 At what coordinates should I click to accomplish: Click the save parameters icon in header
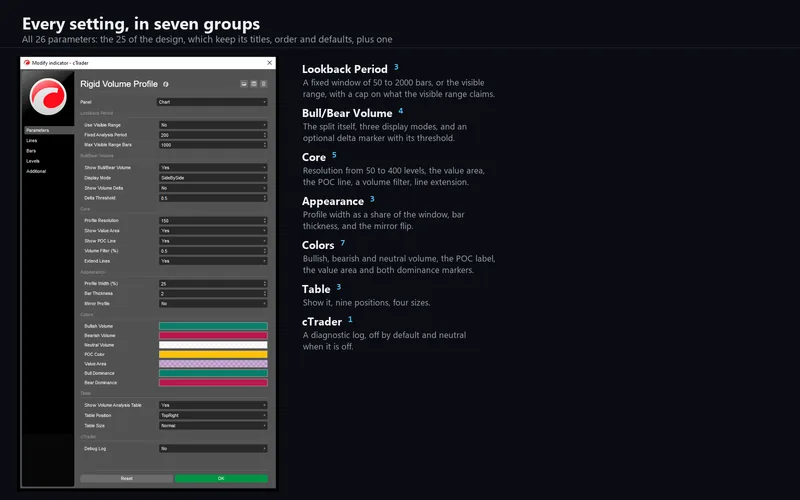254,84
